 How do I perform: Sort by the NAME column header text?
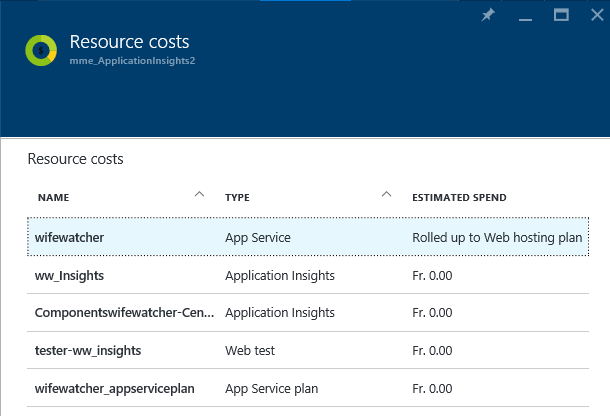pyautogui.click(x=53, y=198)
